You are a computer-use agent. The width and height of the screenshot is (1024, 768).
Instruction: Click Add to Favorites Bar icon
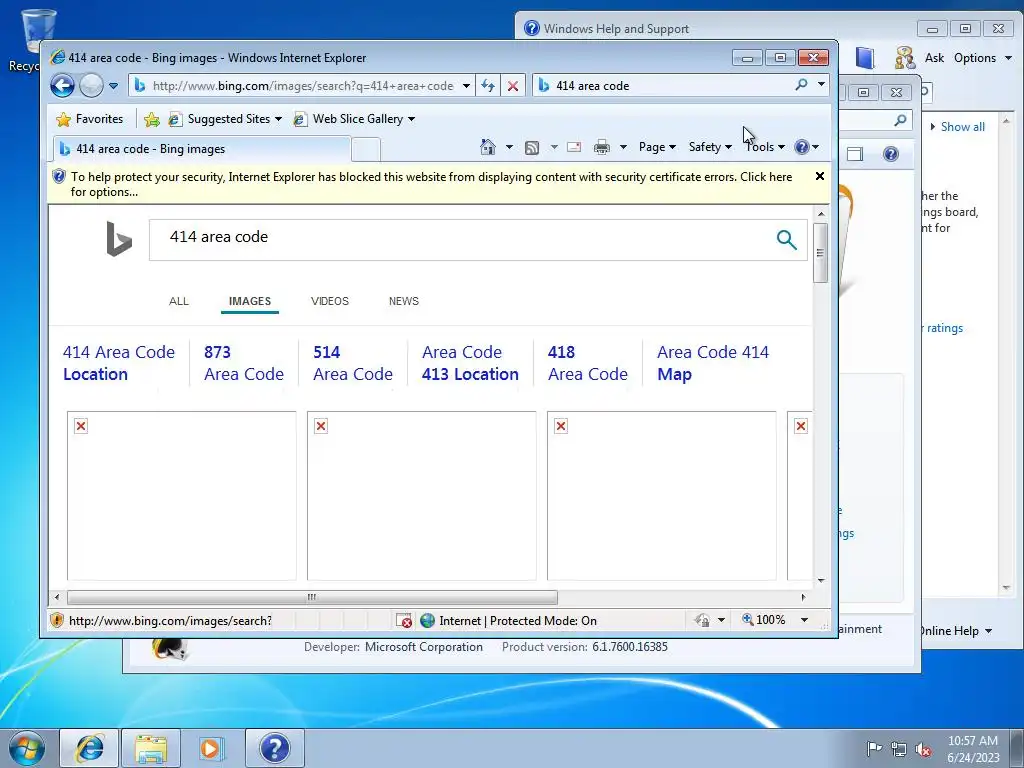pyautogui.click(x=152, y=119)
